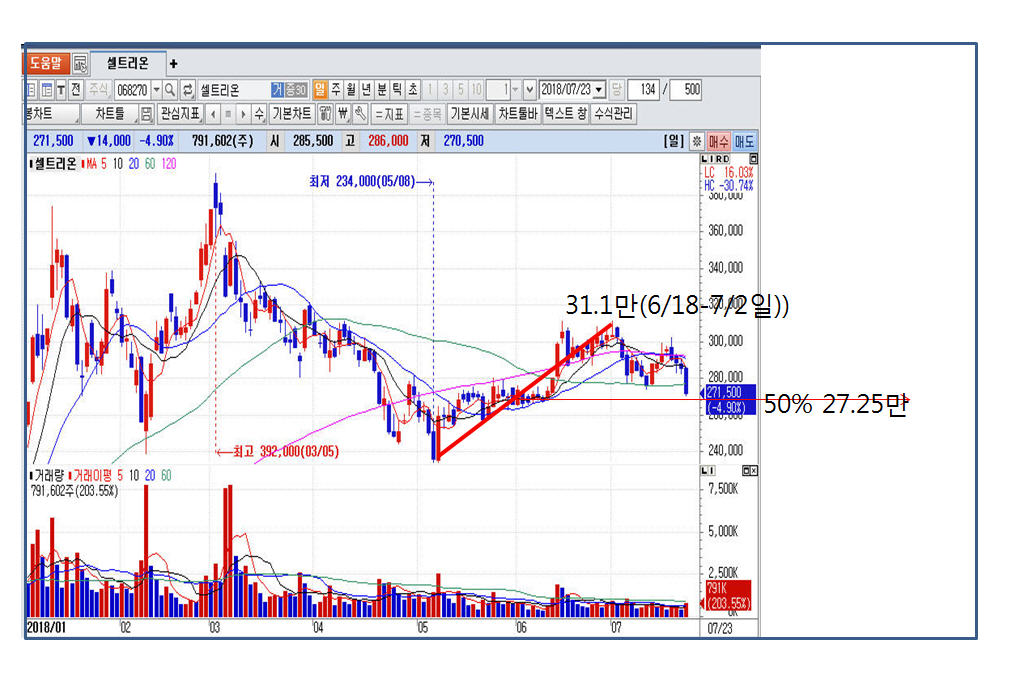The width and height of the screenshot is (1013, 678).
Task: Click the gear icon left of 매수
Action: [x=698, y=141]
